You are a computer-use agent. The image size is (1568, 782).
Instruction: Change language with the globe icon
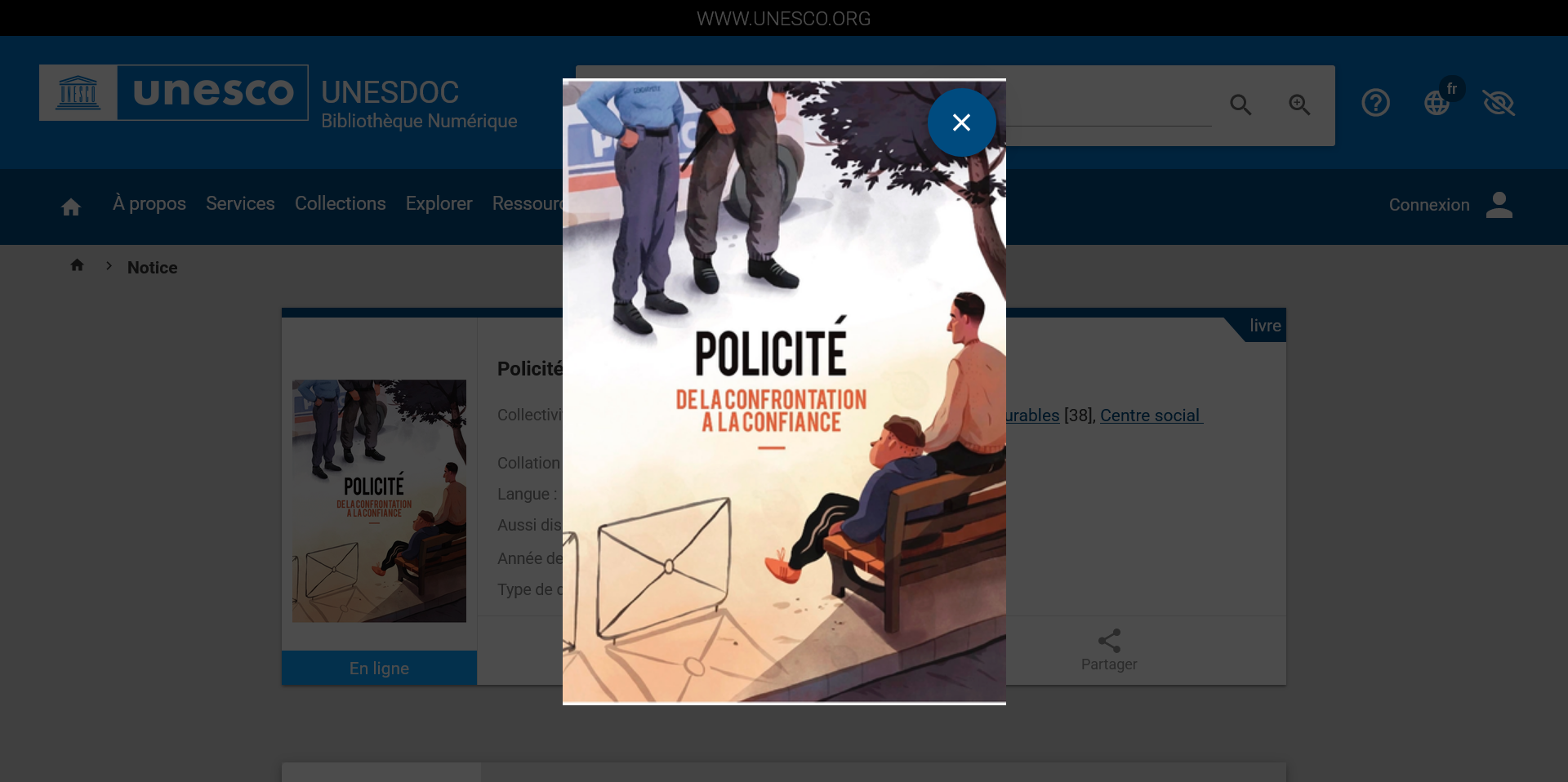(x=1437, y=103)
